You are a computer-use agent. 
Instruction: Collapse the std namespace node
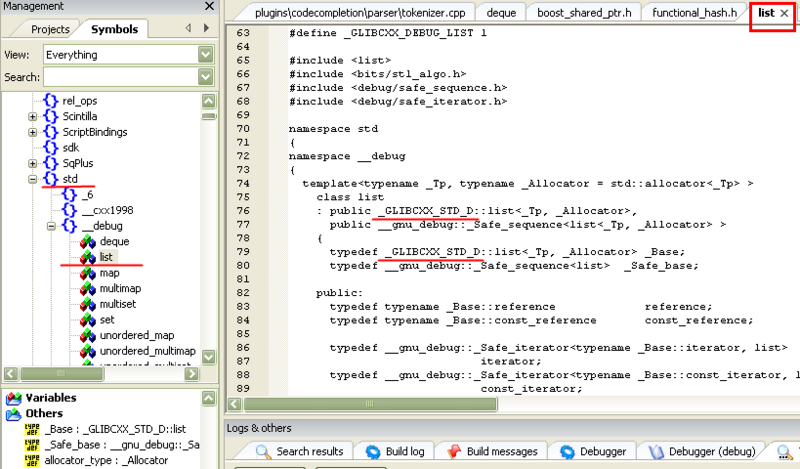coord(33,180)
